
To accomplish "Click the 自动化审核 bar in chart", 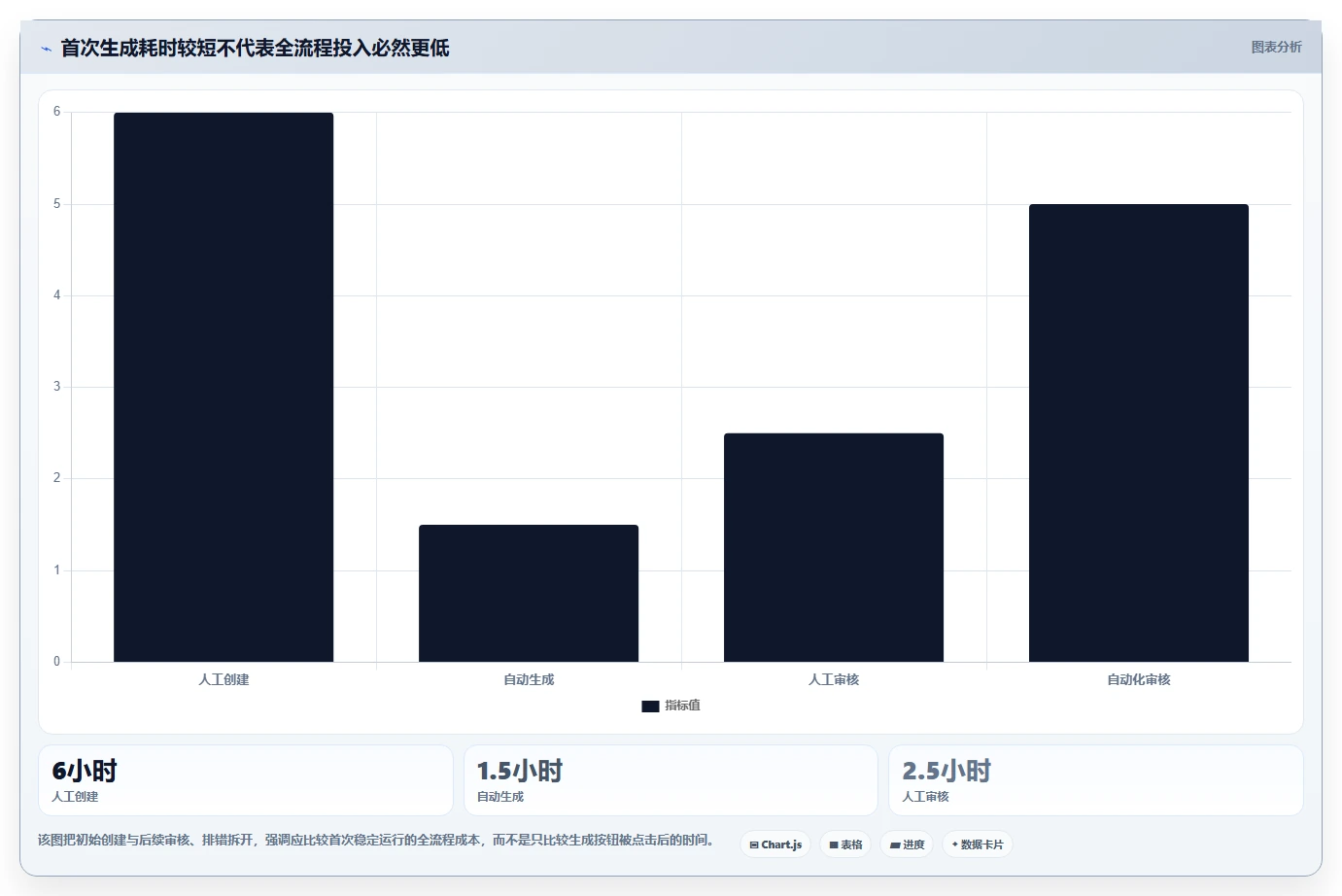I will coord(1139,432).
